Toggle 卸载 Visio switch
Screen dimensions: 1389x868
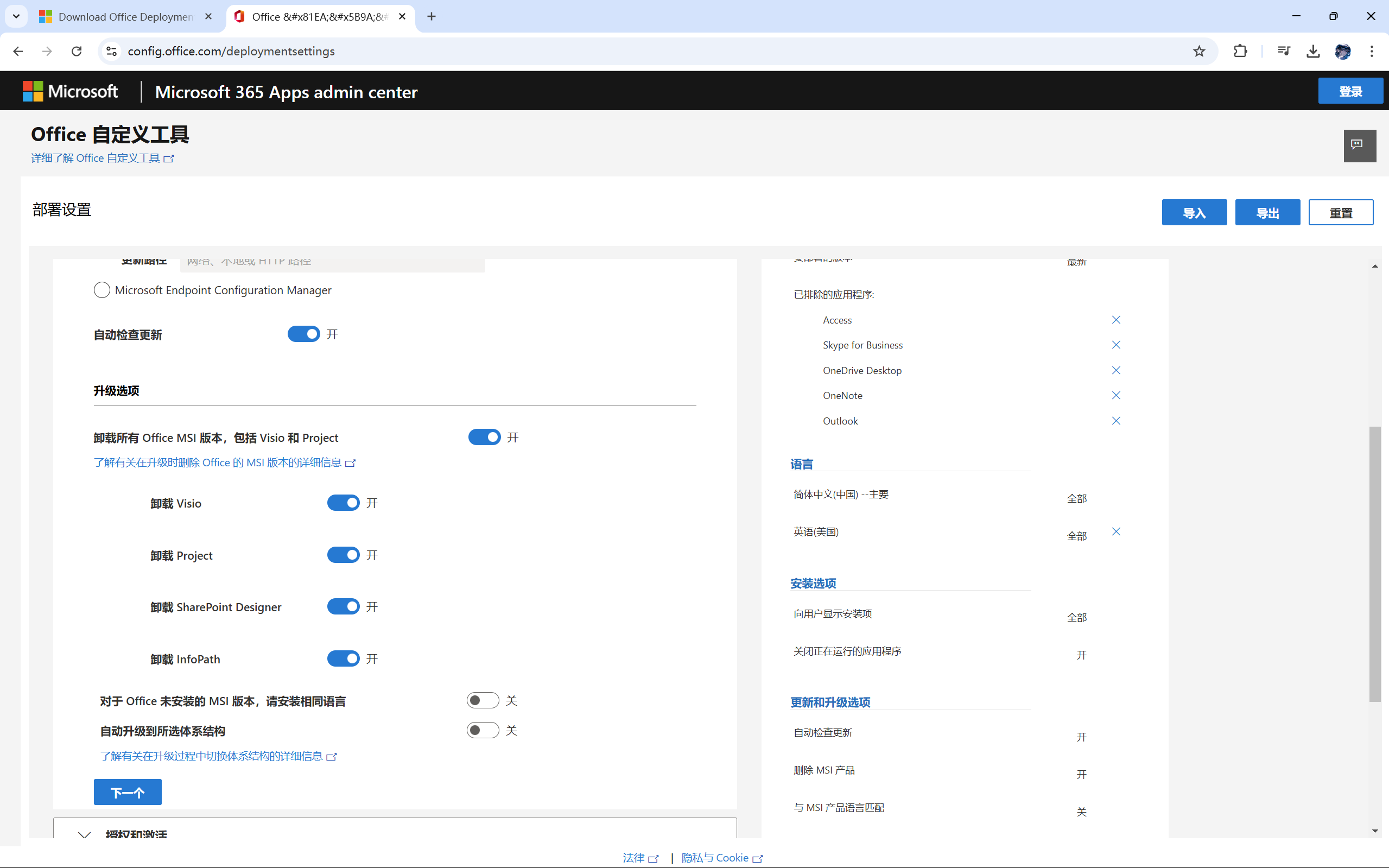pos(343,503)
